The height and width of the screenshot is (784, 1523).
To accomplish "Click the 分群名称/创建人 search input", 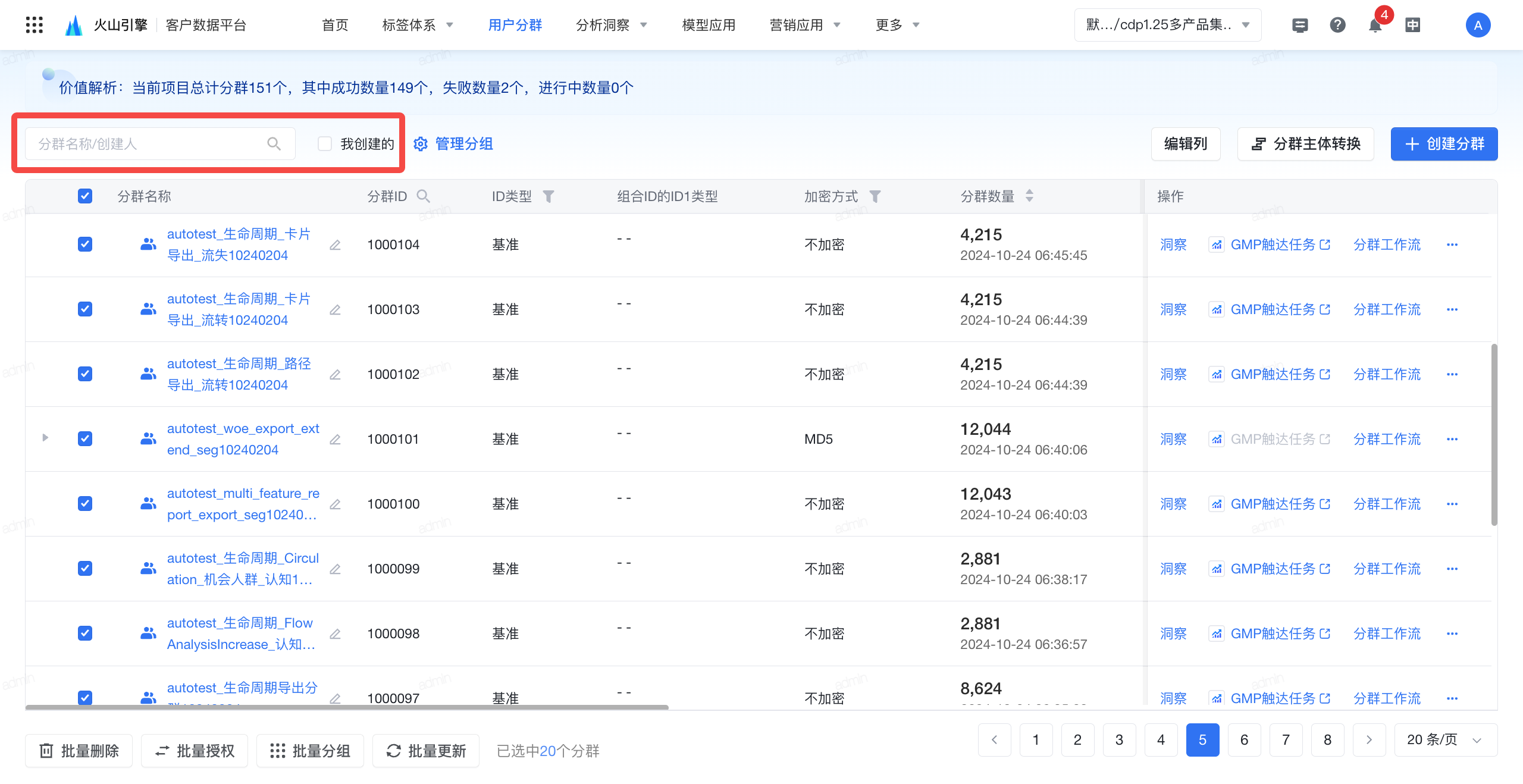I will tap(160, 143).
